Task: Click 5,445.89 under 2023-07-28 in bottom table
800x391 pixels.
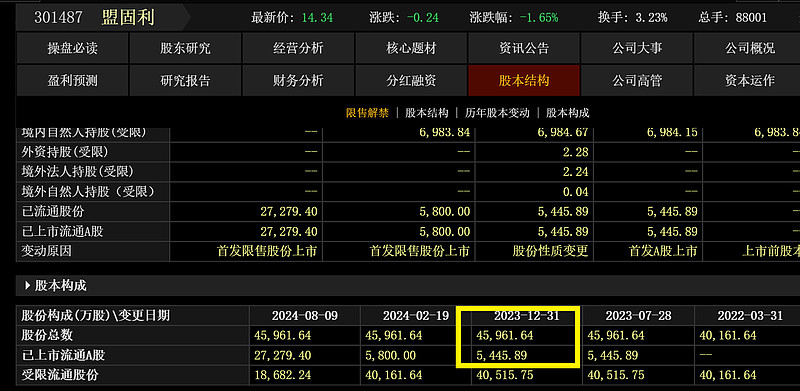Action: click(613, 355)
